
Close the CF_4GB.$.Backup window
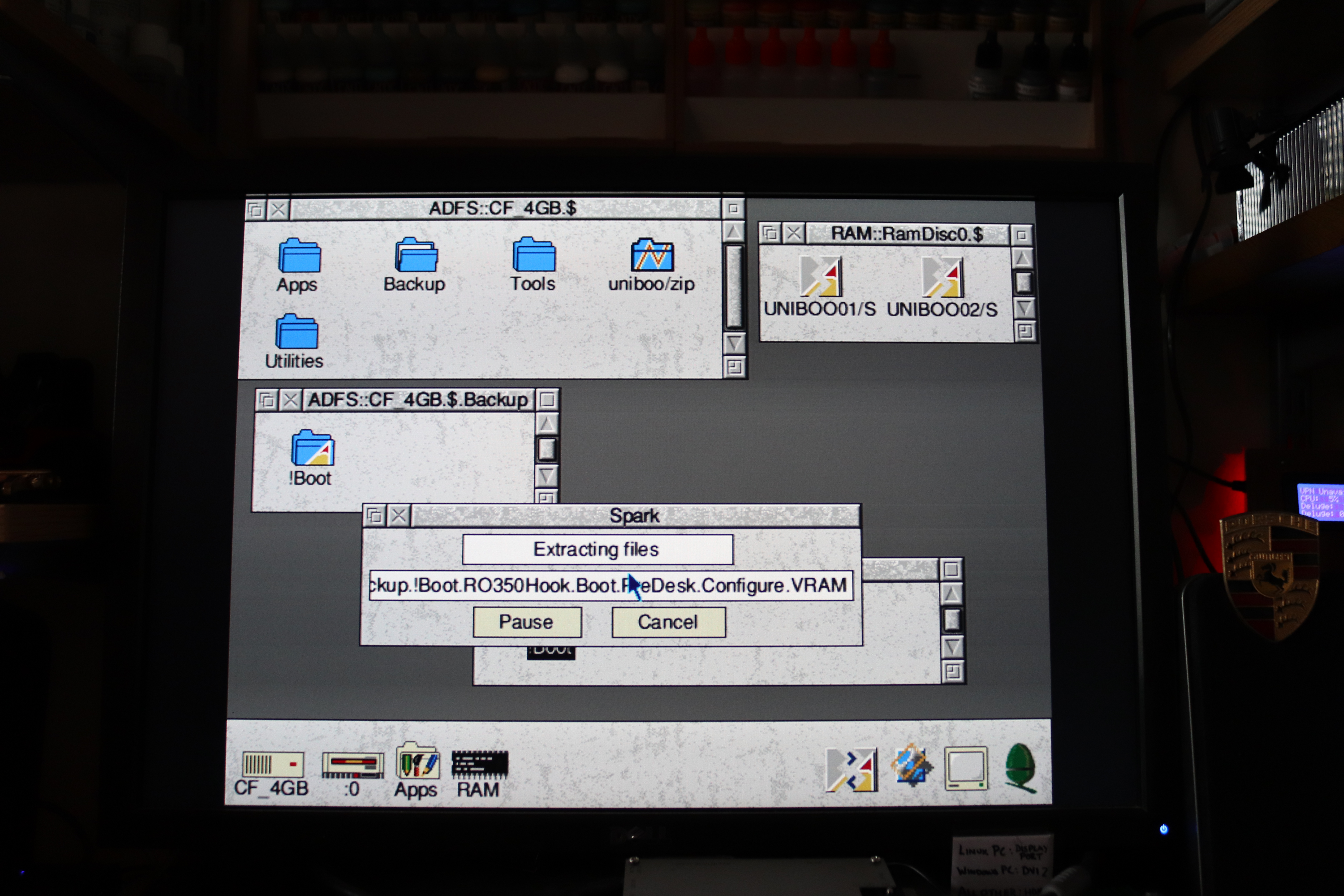pyautogui.click(x=291, y=400)
